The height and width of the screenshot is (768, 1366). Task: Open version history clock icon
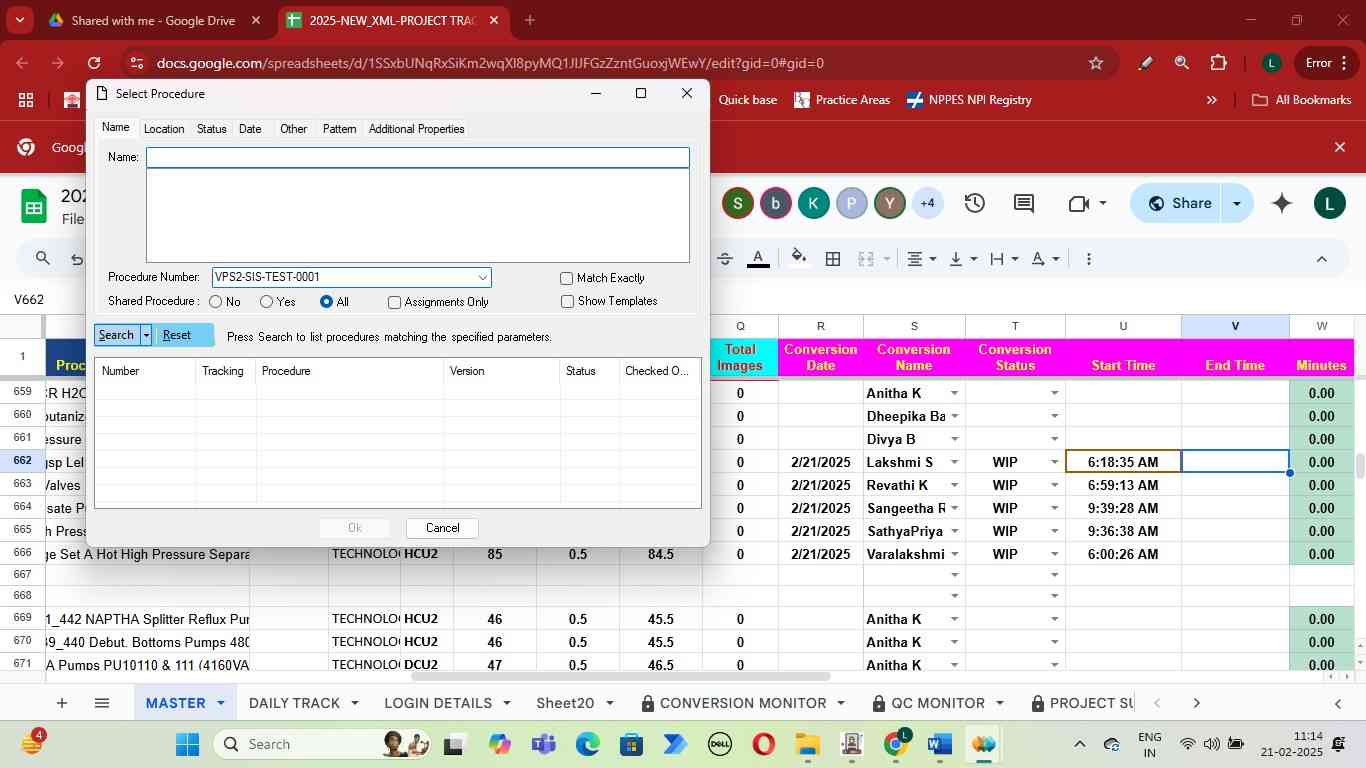pos(974,203)
